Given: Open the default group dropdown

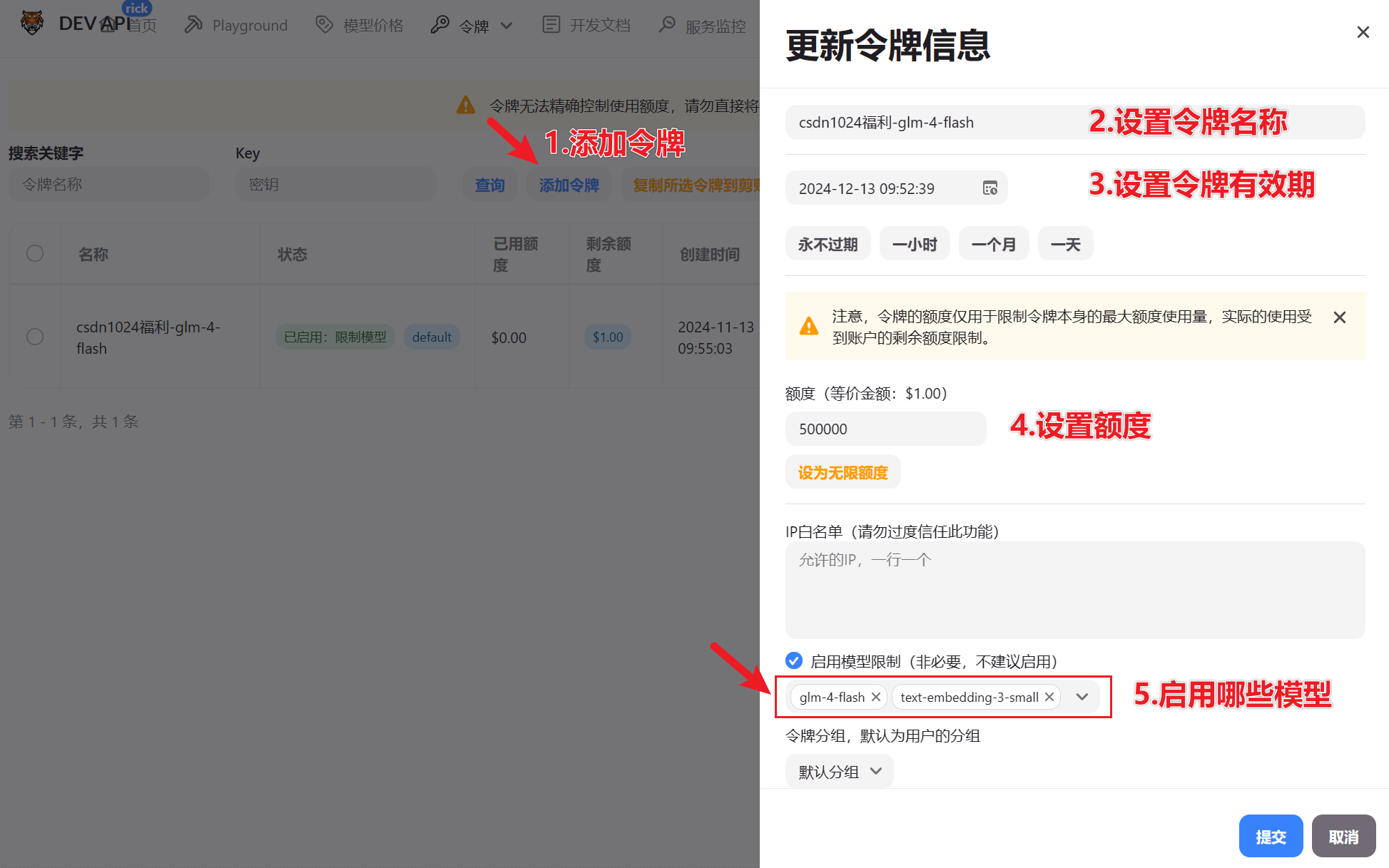Looking at the screenshot, I should click(x=840, y=771).
